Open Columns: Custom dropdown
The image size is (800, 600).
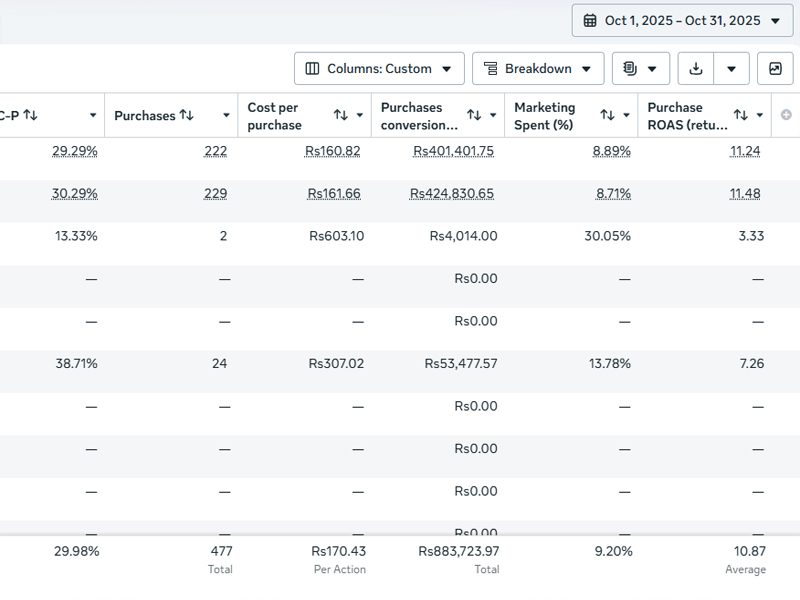[379, 68]
